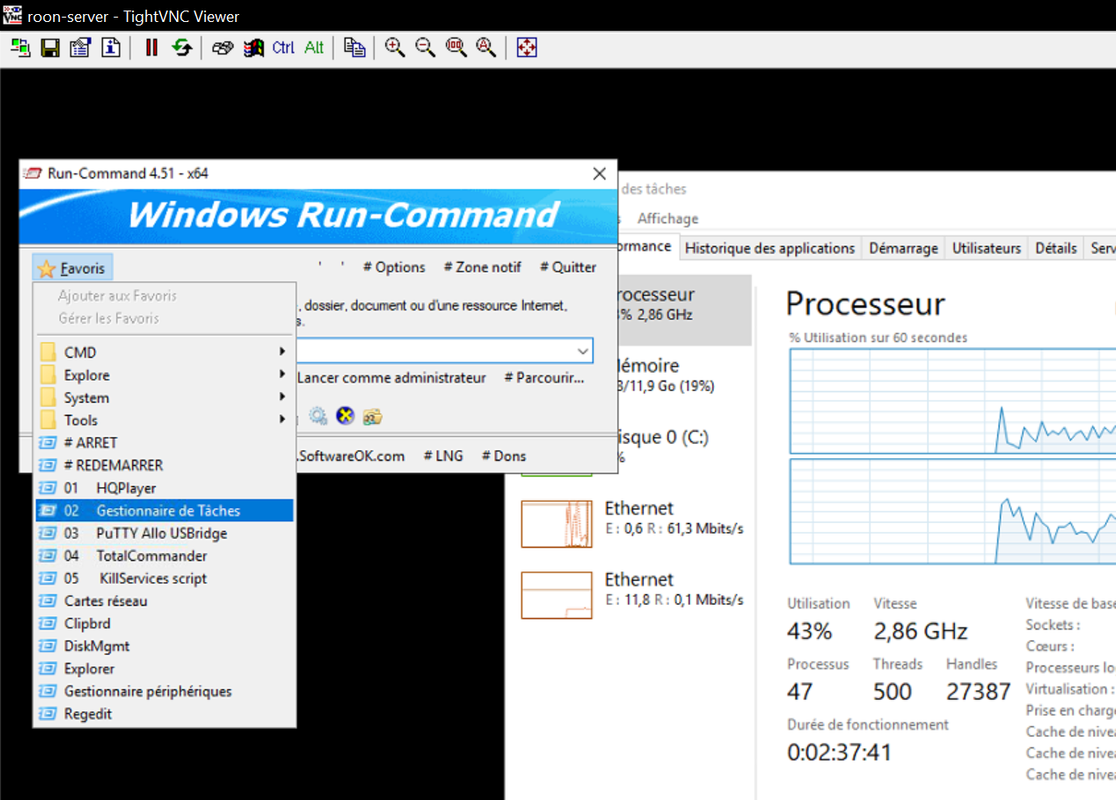1116x800 pixels.
Task: Open the SoftwareOK.com link
Action: point(351,456)
